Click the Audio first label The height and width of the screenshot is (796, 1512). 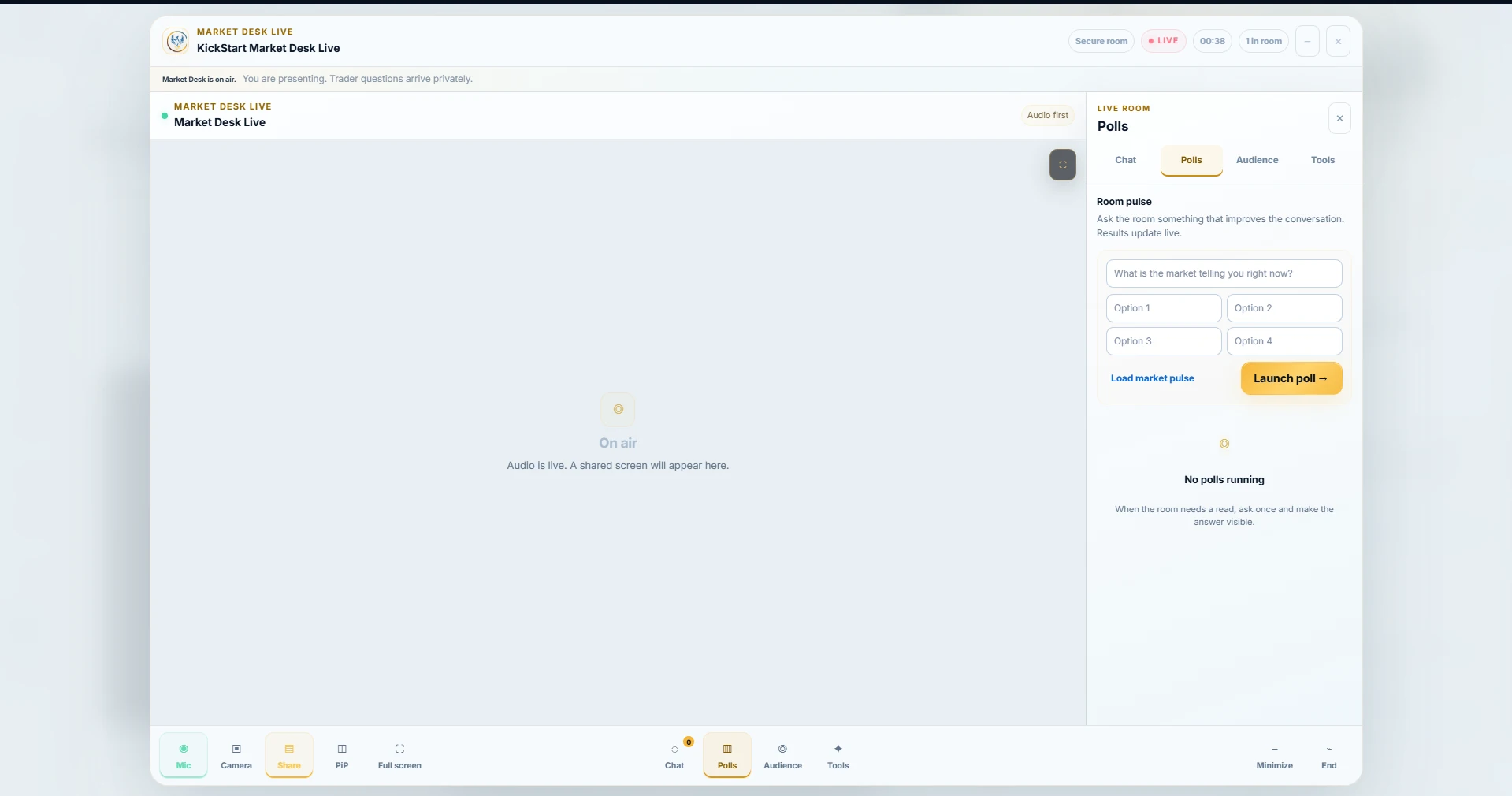click(x=1048, y=115)
